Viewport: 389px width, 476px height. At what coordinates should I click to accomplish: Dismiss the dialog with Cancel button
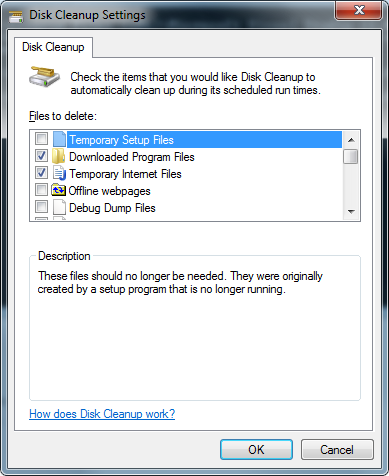pyautogui.click(x=337, y=450)
